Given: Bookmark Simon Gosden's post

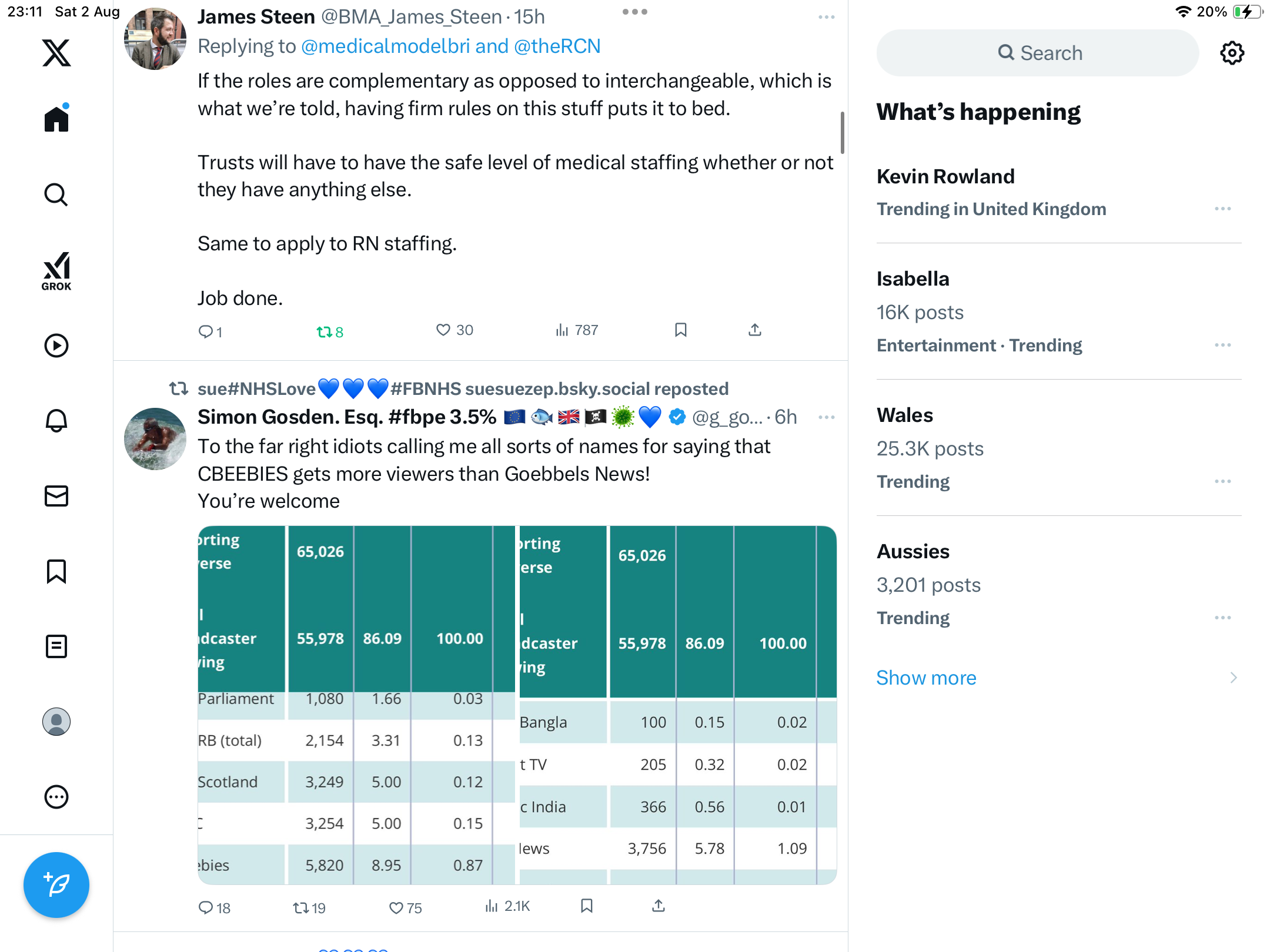Looking at the screenshot, I should (x=586, y=906).
